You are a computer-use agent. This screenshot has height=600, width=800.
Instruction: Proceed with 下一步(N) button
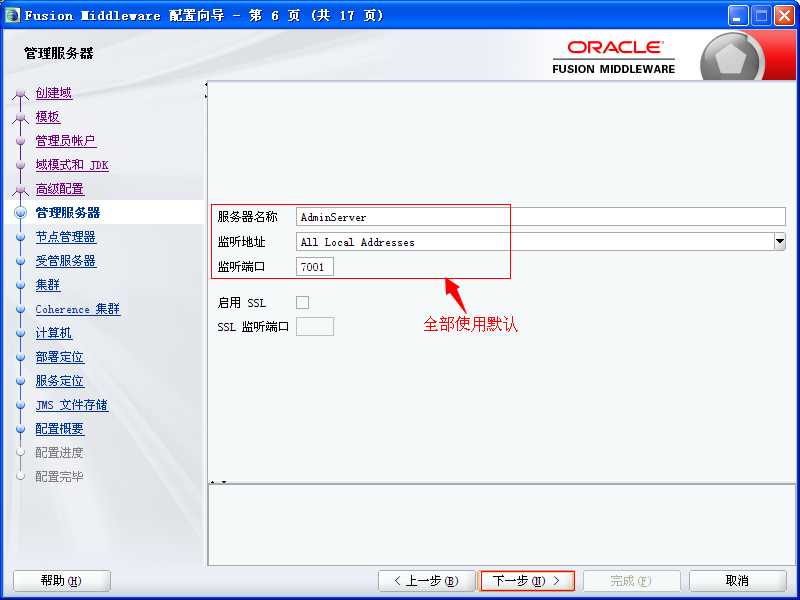(x=528, y=581)
